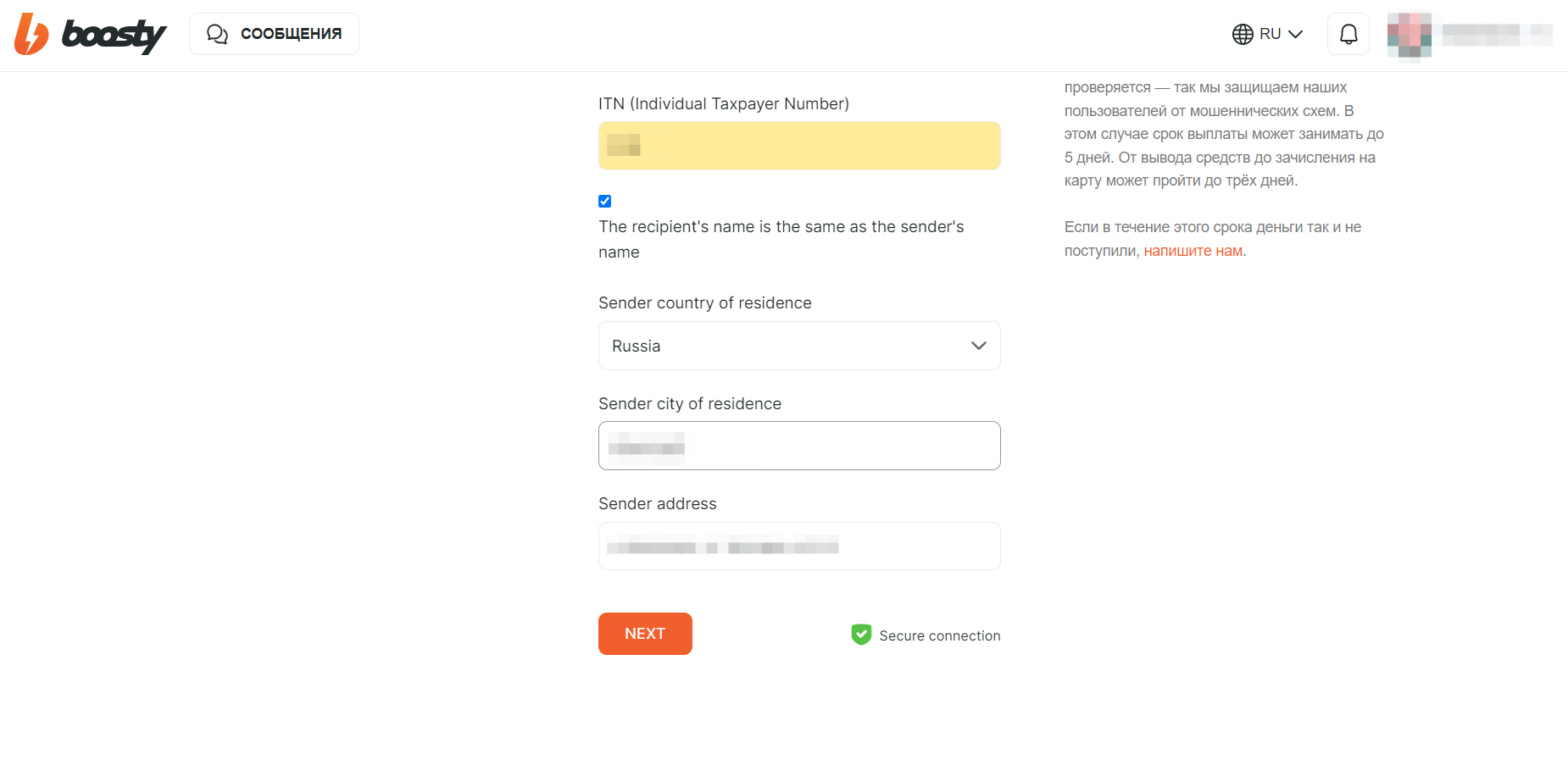1568x771 pixels.
Task: Click the boosty wordmark in the header
Action: pos(114,36)
